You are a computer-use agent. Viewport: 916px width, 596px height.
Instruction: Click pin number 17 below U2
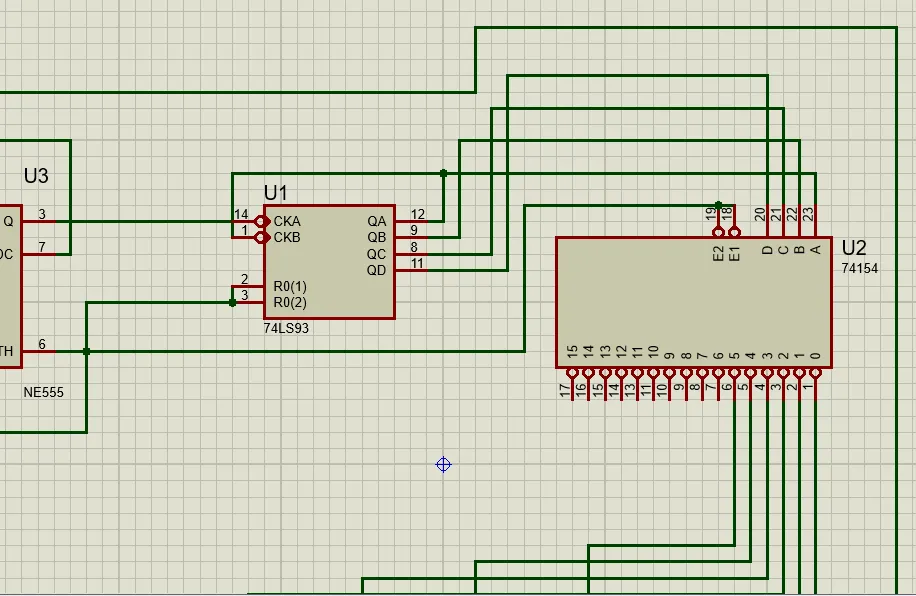click(x=564, y=391)
